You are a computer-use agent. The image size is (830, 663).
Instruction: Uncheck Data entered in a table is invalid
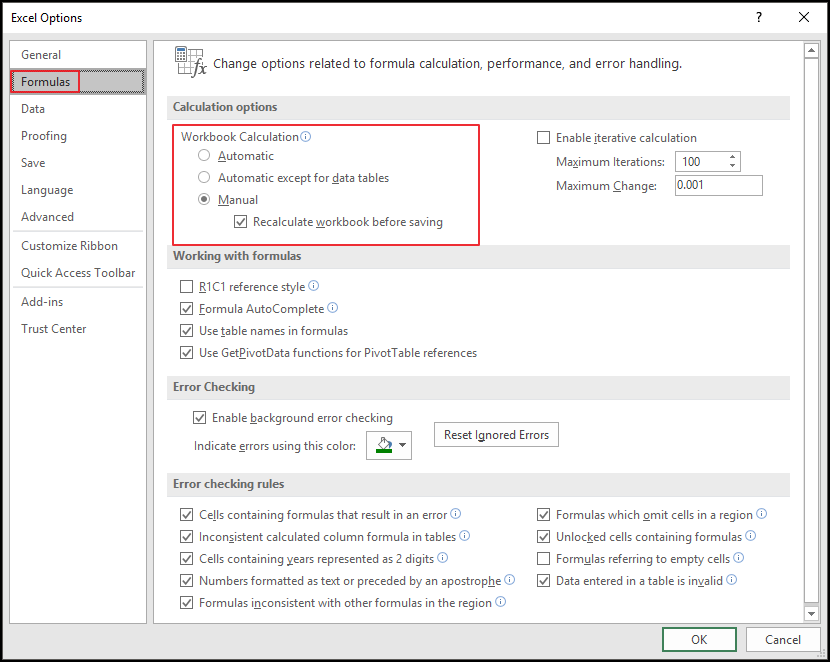click(x=543, y=580)
